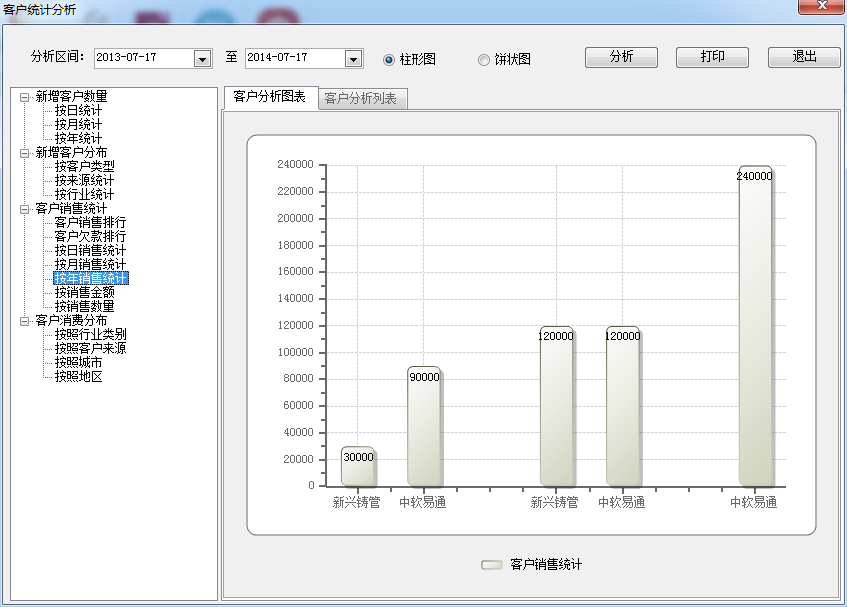Open the start date dropdown 2013-07-17
847x607 pixels.
tap(203, 59)
